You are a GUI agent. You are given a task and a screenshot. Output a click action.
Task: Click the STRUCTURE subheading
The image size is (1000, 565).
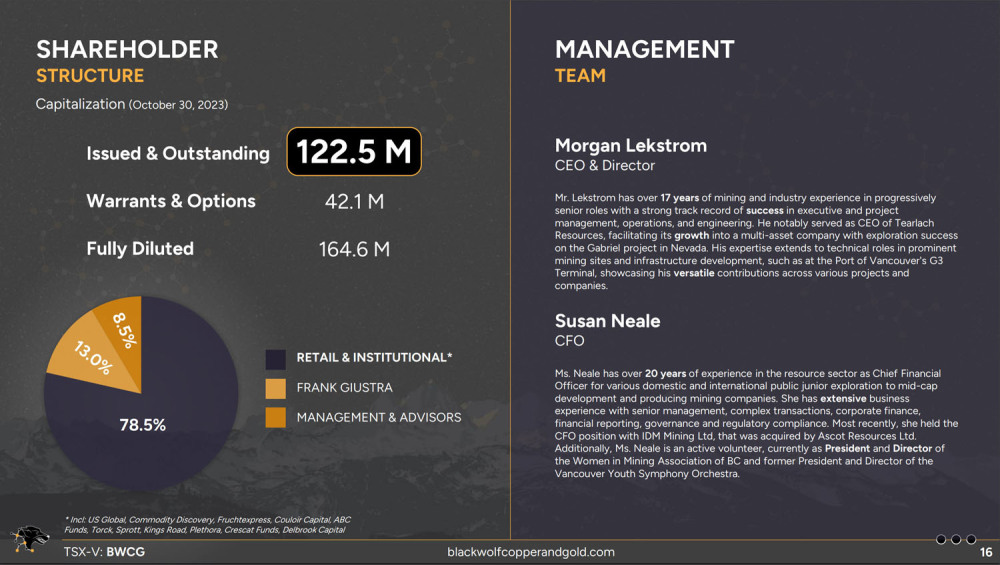click(90, 76)
